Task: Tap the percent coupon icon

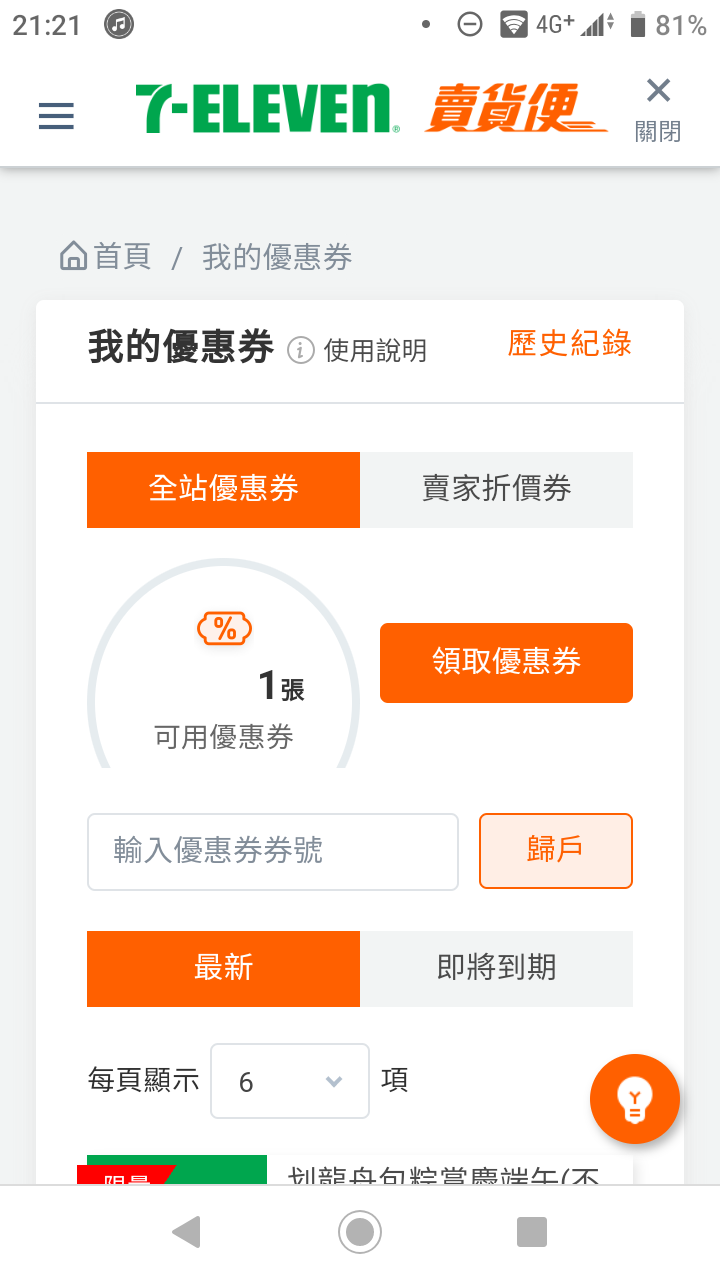Action: click(225, 629)
